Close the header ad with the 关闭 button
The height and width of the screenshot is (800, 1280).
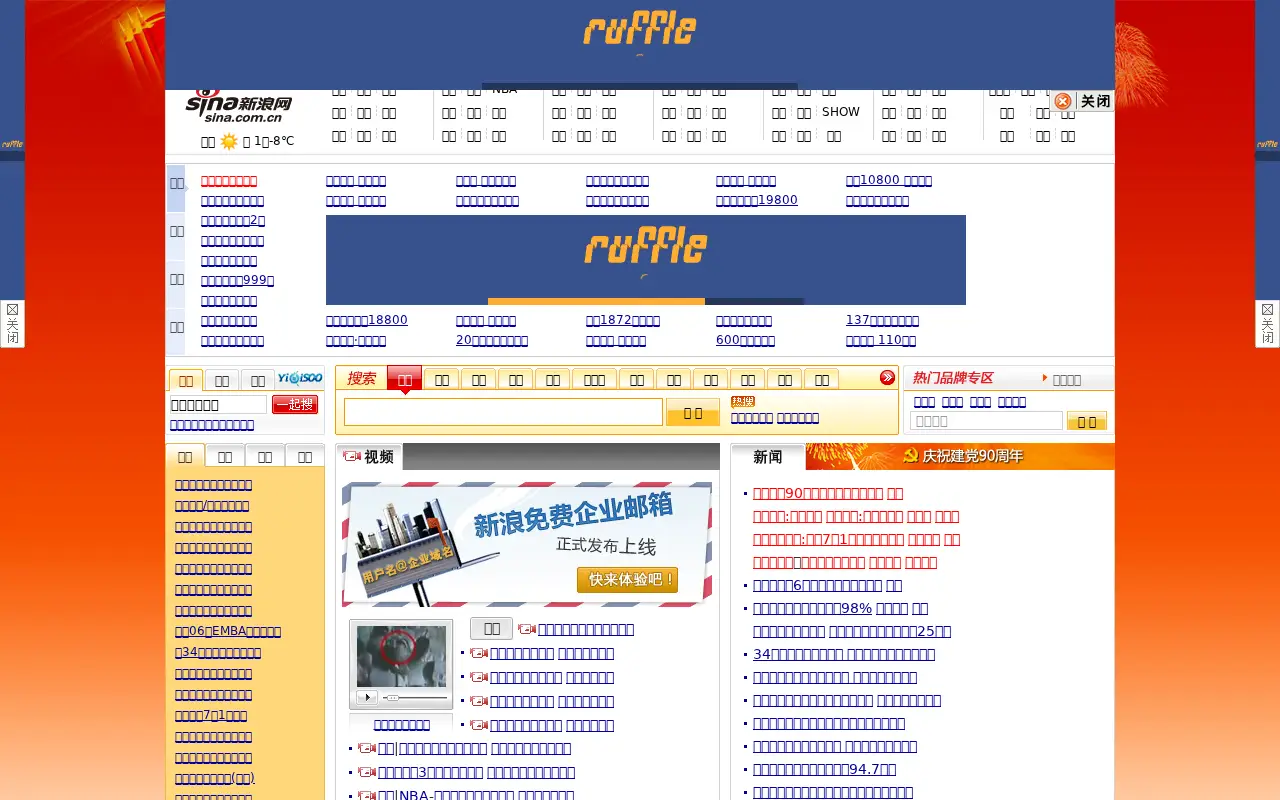coord(1083,101)
